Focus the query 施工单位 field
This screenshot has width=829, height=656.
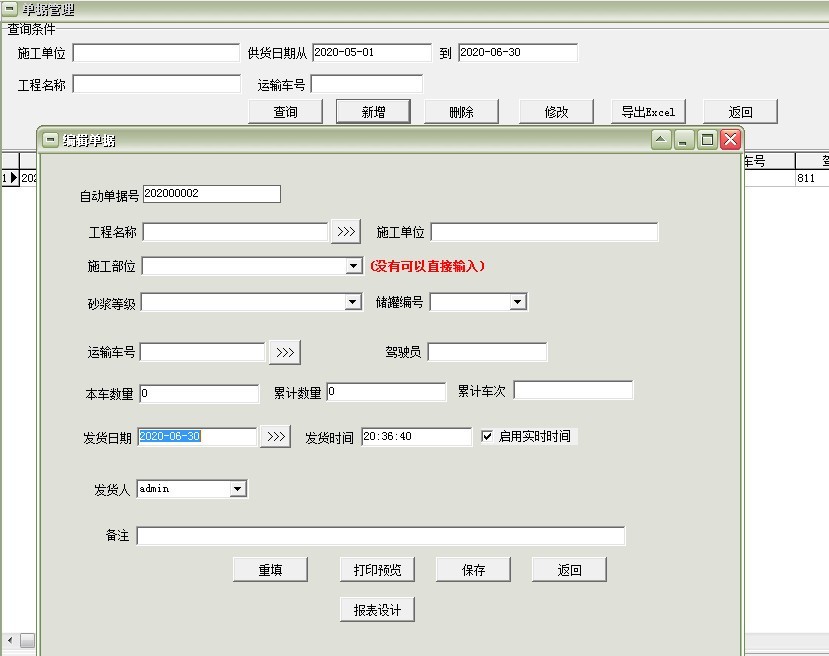(x=156, y=52)
